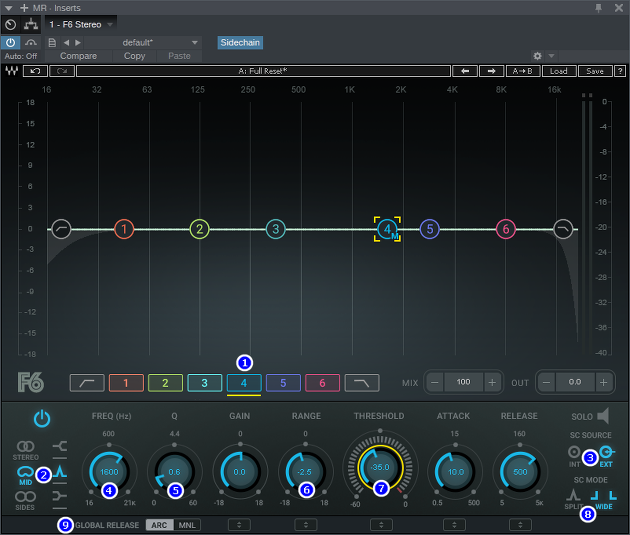The height and width of the screenshot is (535, 630).
Task: Select high-pass filter node on graph
Action: (61, 229)
